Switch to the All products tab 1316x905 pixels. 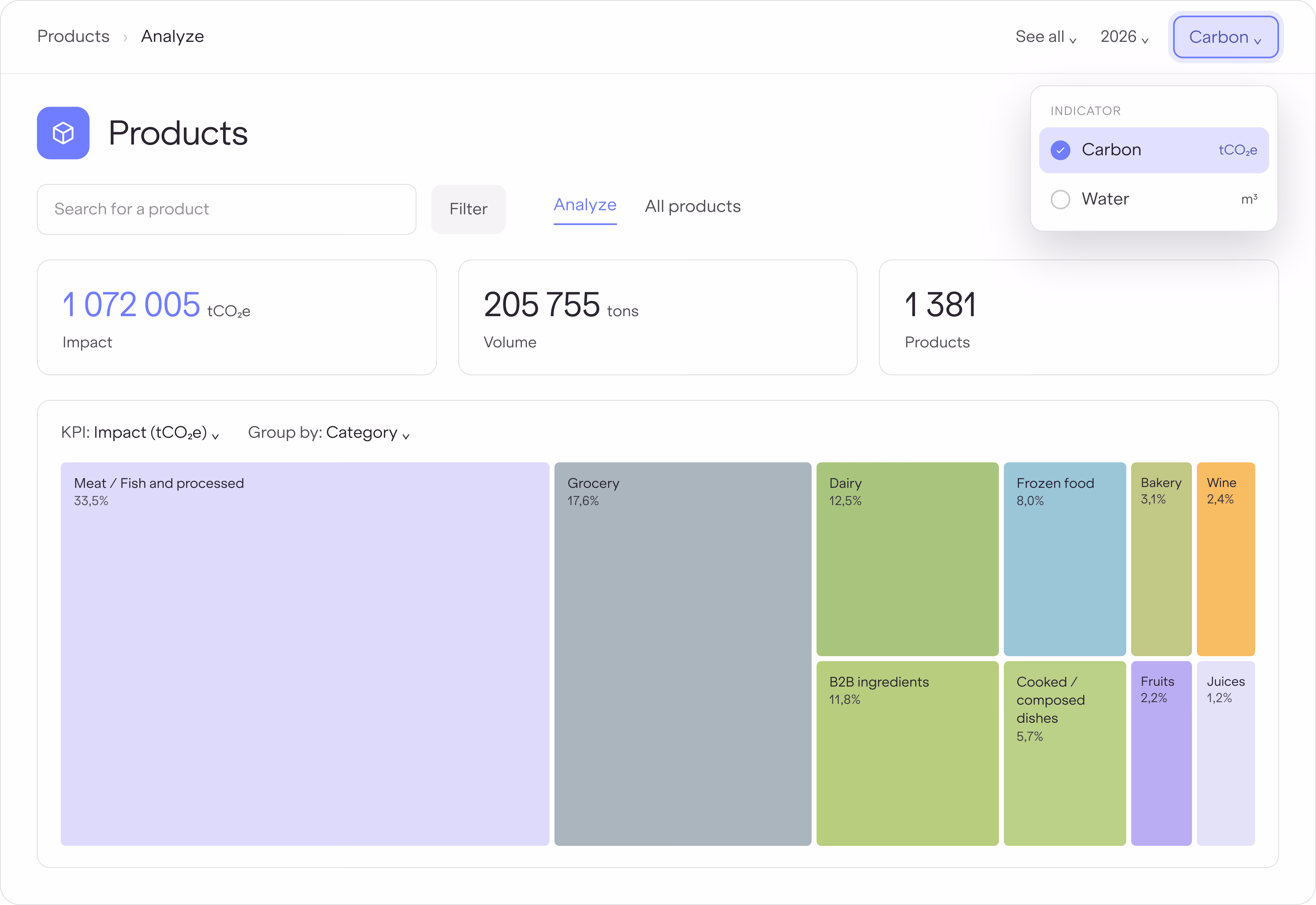click(693, 206)
